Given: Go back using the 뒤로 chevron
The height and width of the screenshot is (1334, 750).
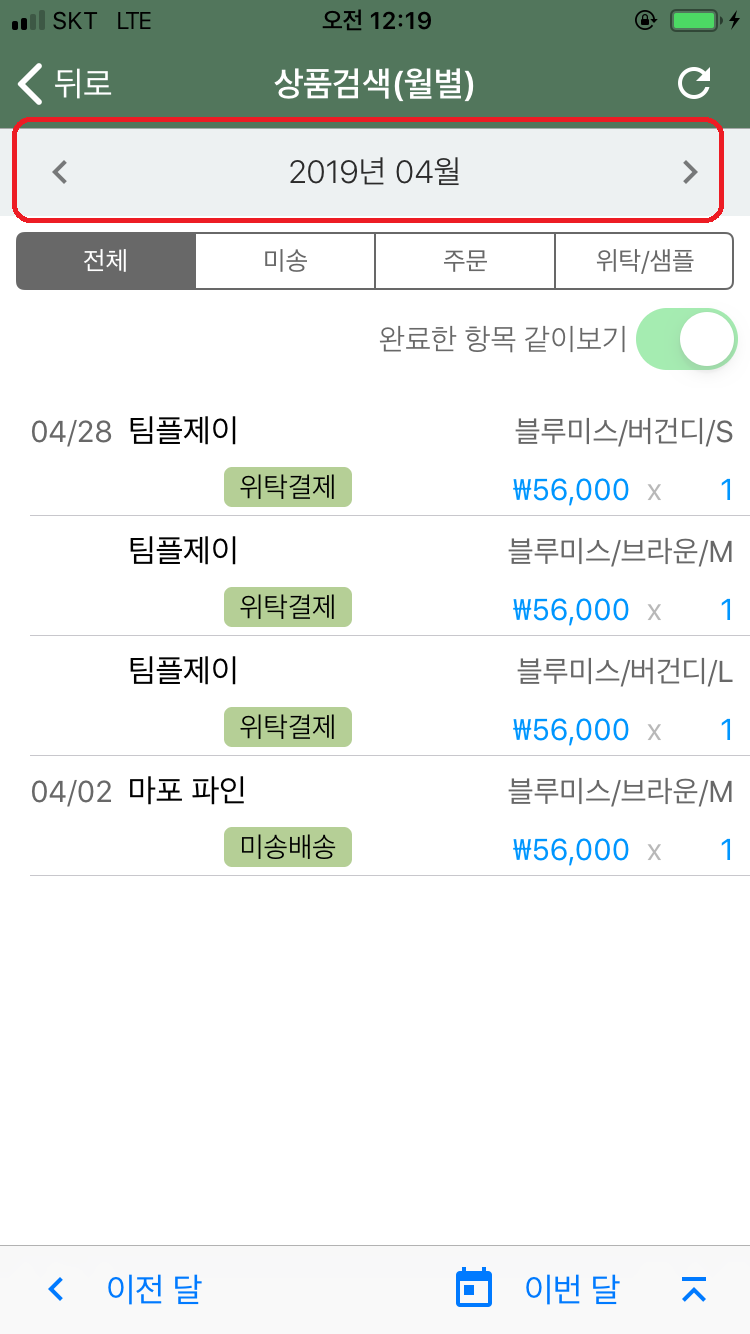Looking at the screenshot, I should [x=32, y=84].
